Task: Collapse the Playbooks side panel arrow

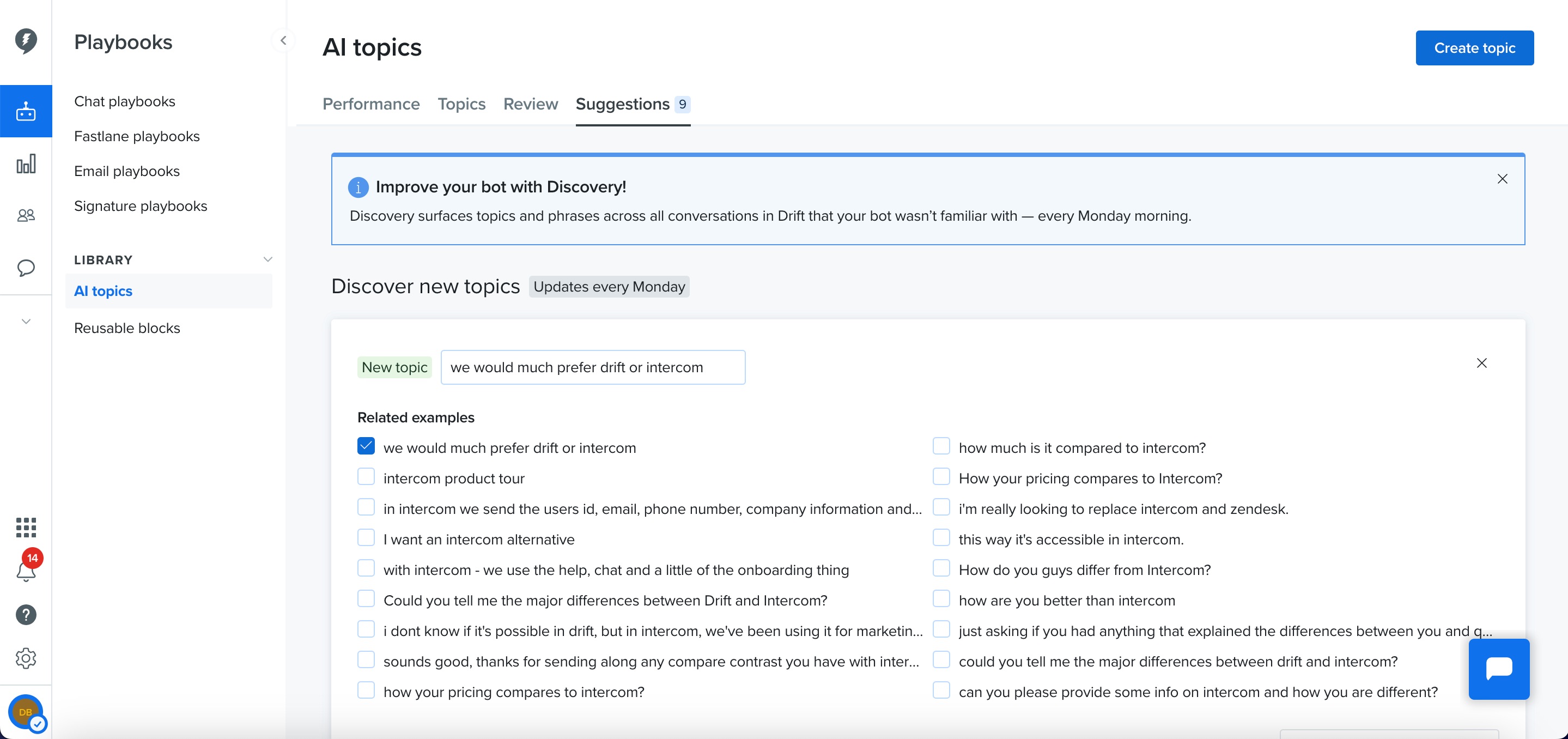Action: click(x=283, y=41)
